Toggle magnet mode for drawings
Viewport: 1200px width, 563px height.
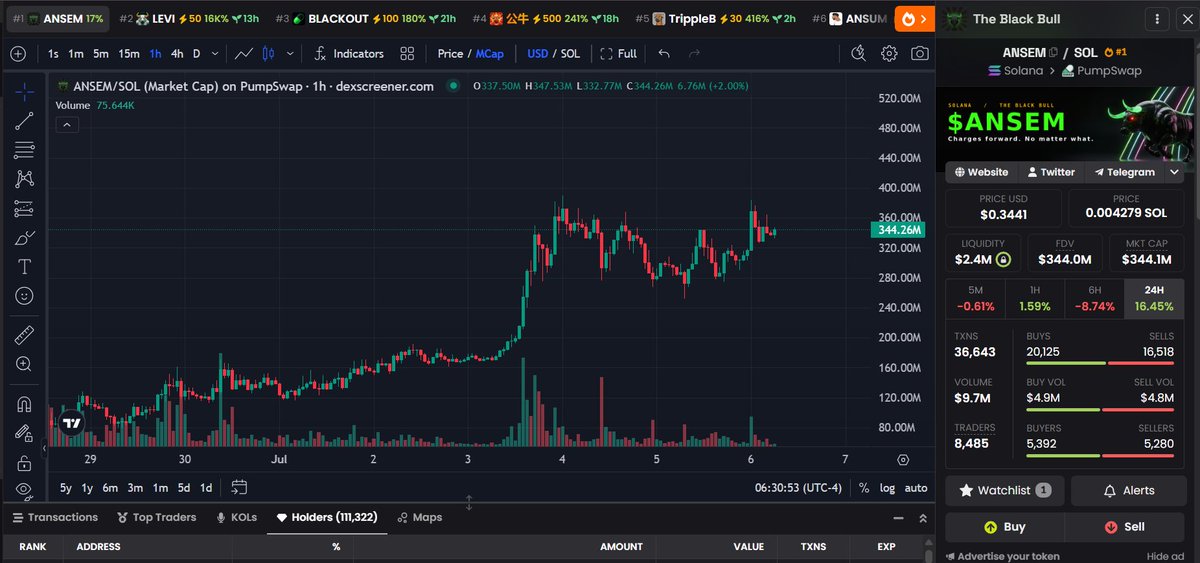[x=24, y=405]
